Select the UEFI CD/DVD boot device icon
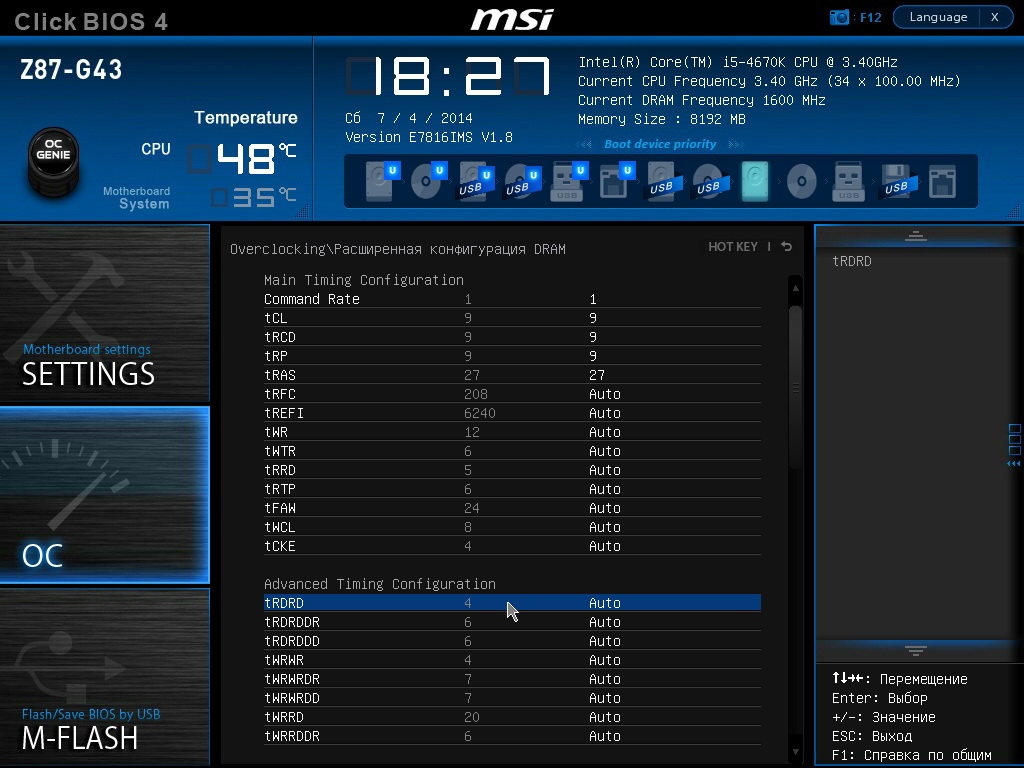Viewport: 1024px width, 768px height. (x=428, y=181)
